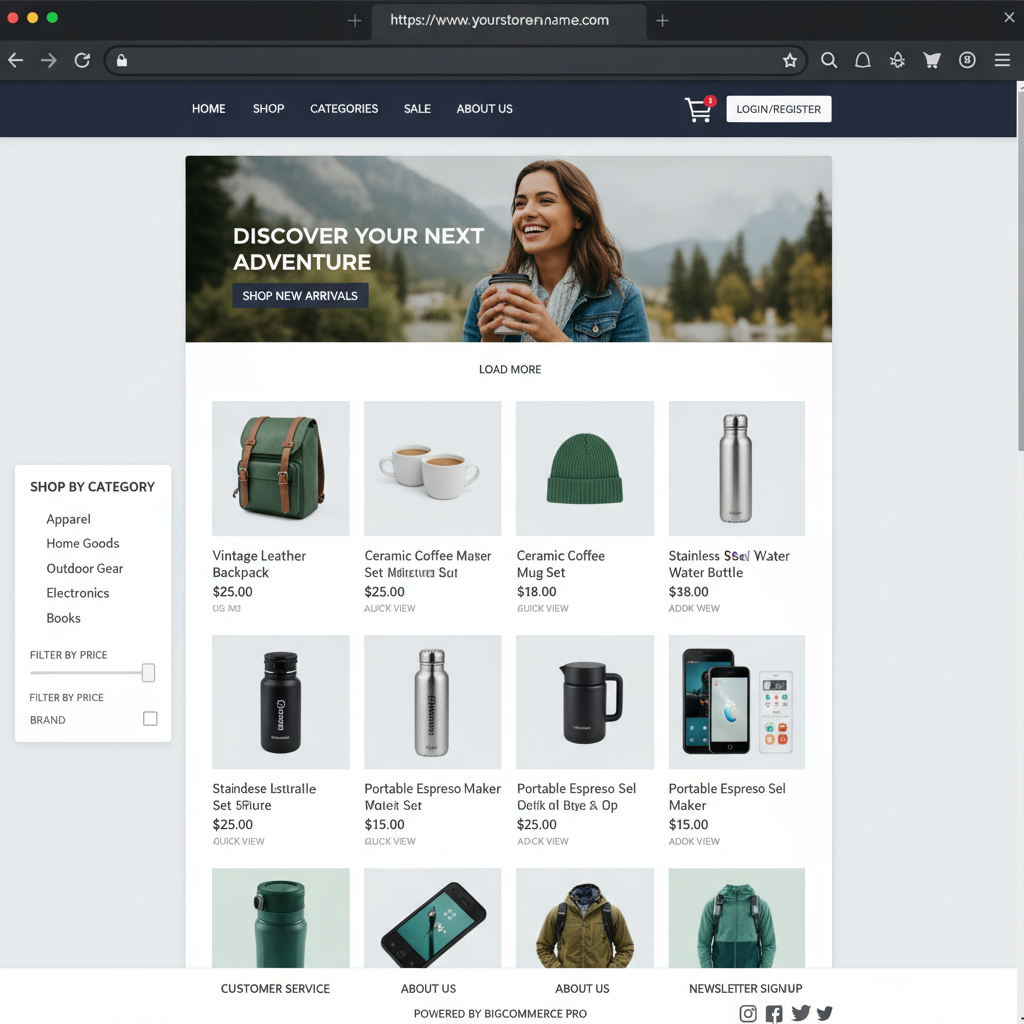Viewport: 1024px width, 1024px height.
Task: Click the Vintage Leather Backpack title
Action: 259,564
